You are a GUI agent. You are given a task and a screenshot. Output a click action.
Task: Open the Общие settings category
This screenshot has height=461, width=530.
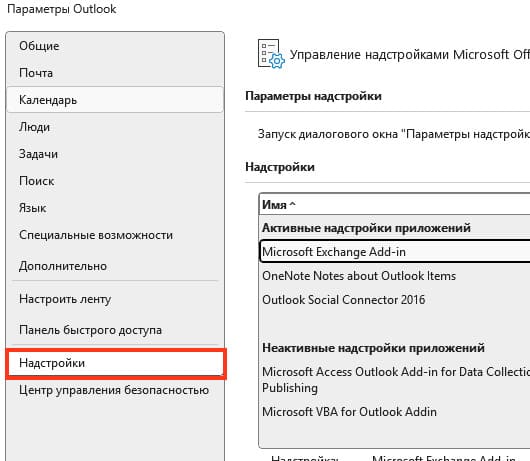tap(115, 46)
